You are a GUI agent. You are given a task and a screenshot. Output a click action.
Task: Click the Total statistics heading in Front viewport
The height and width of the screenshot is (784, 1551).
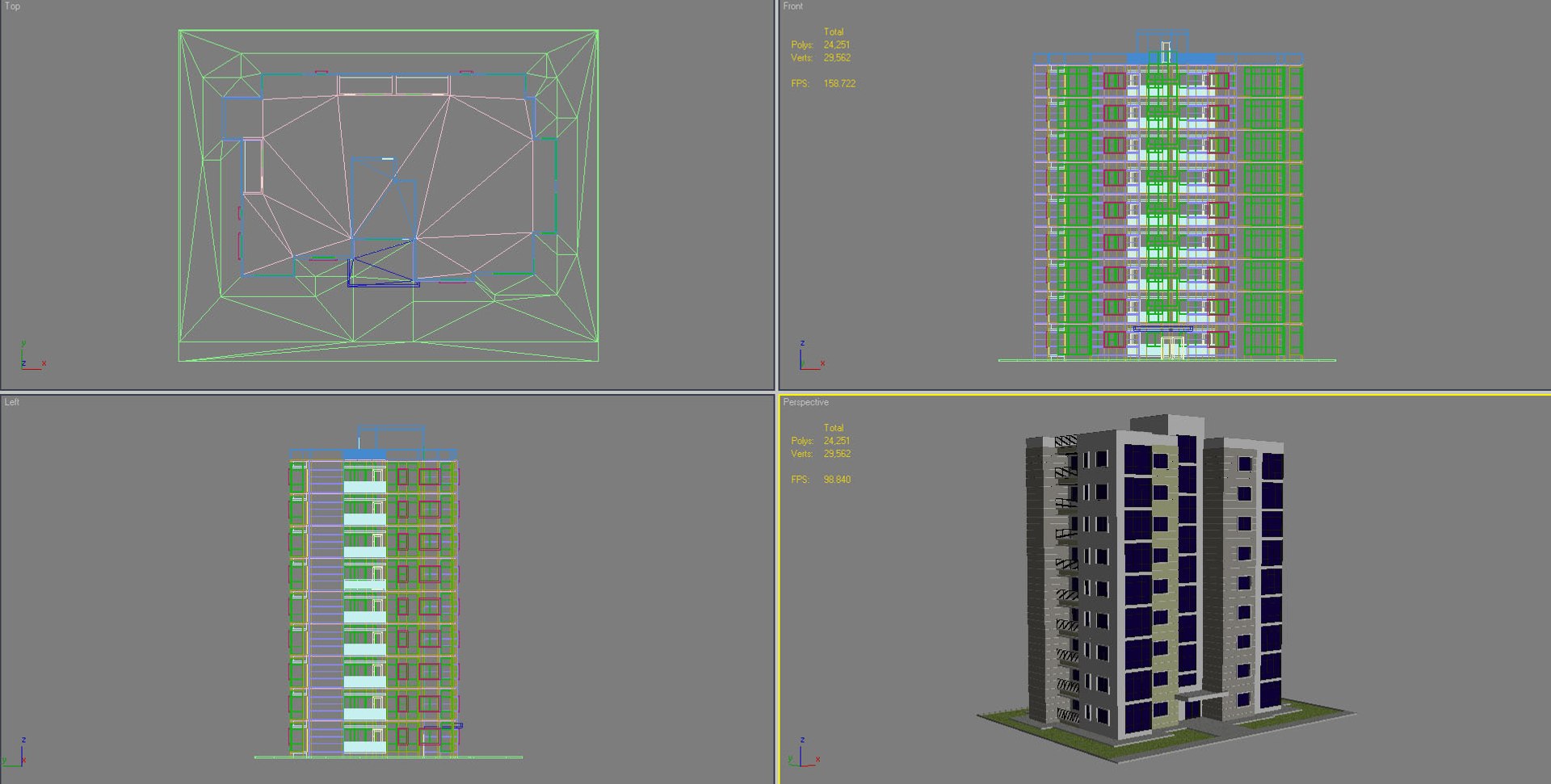(834, 32)
